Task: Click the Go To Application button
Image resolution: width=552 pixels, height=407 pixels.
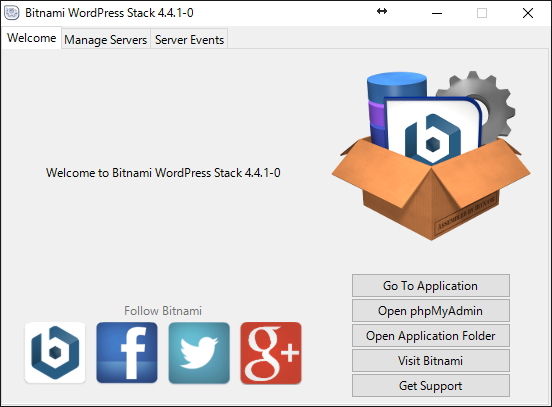Action: tap(431, 286)
